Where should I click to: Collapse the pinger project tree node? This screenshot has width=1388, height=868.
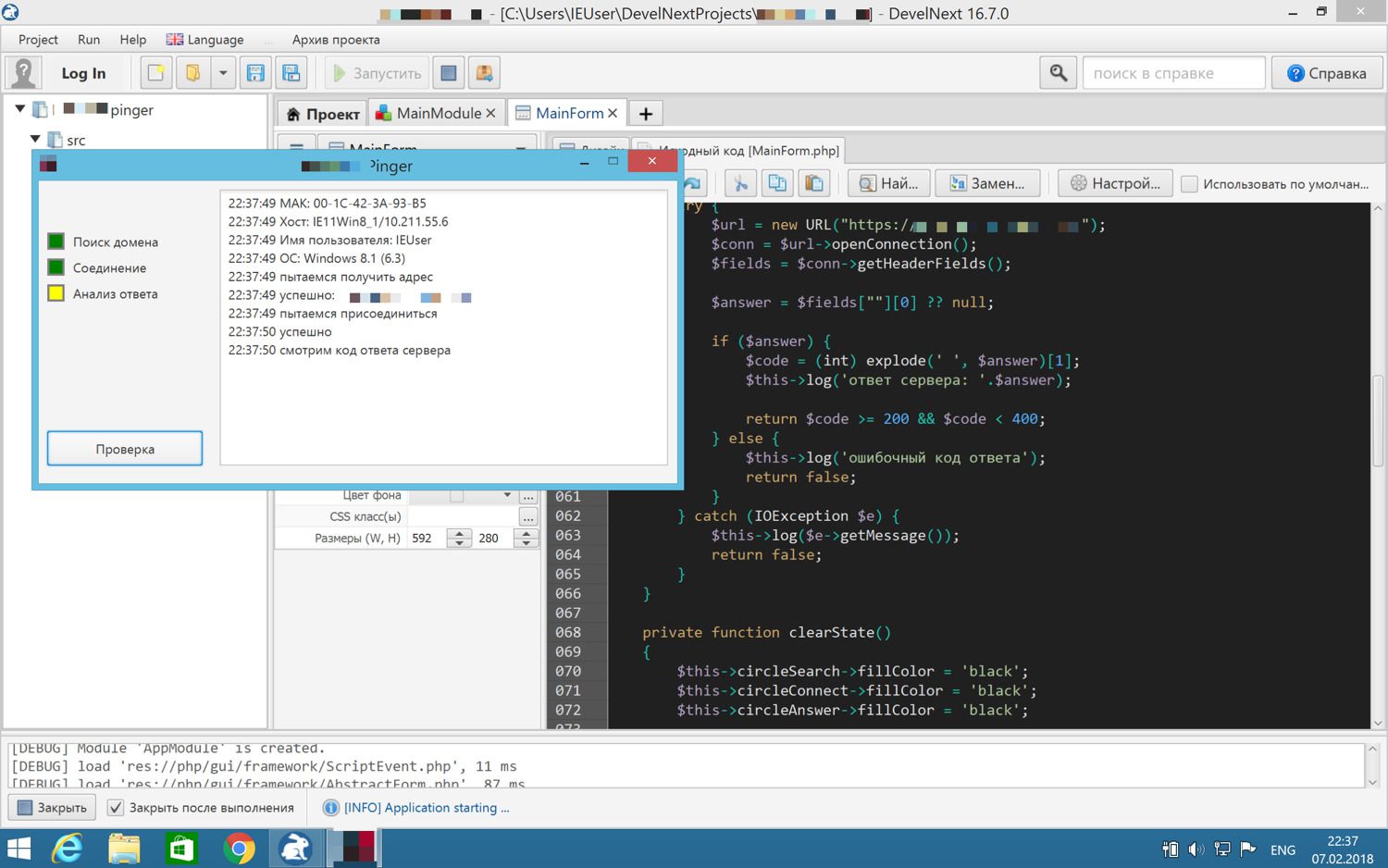[19, 109]
